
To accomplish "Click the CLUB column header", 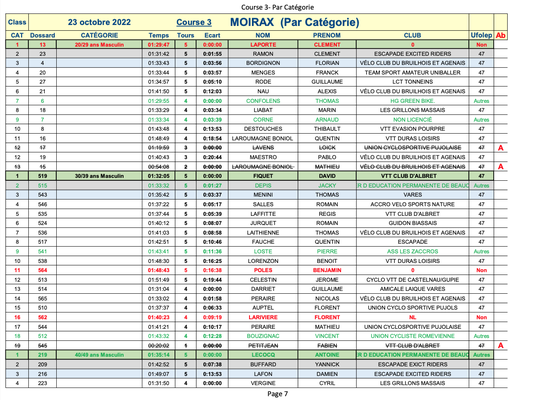I will click(412, 35).
